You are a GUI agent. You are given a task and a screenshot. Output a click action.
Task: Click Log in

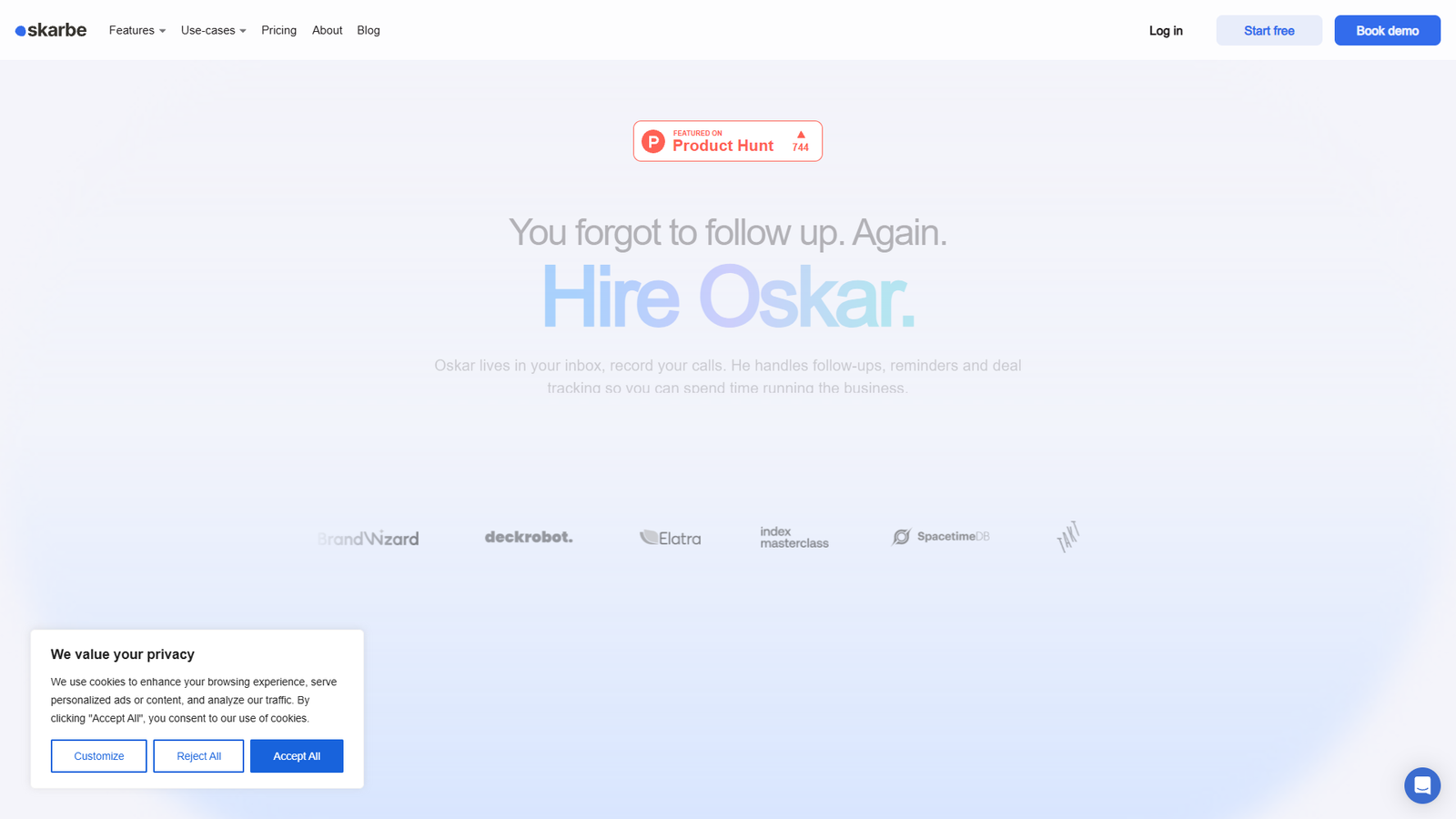pos(1166,30)
